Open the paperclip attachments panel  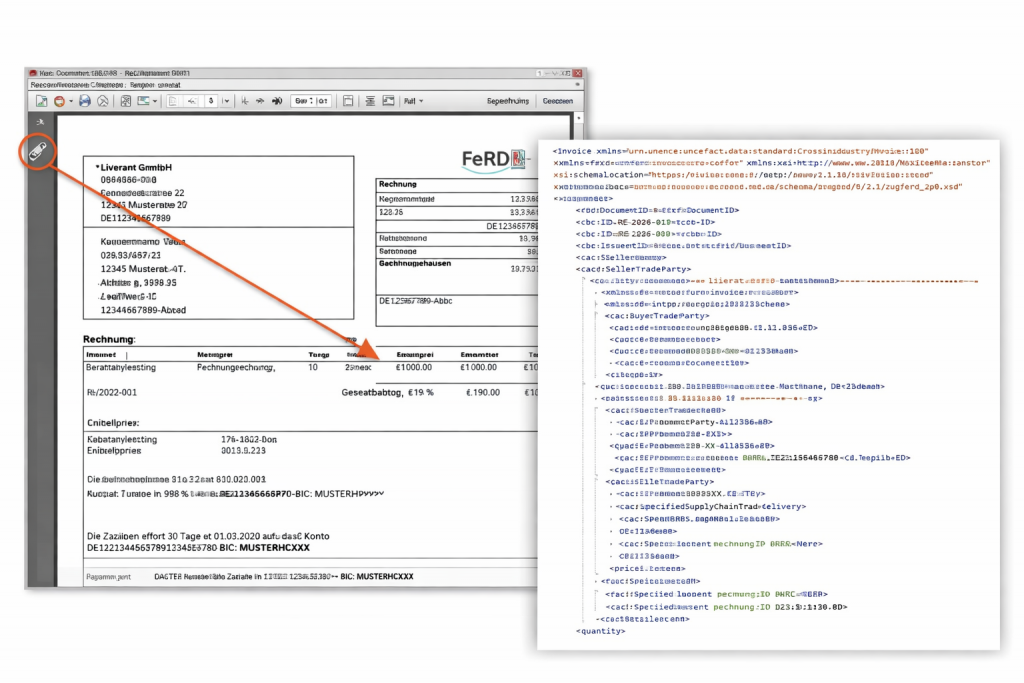[x=38, y=149]
